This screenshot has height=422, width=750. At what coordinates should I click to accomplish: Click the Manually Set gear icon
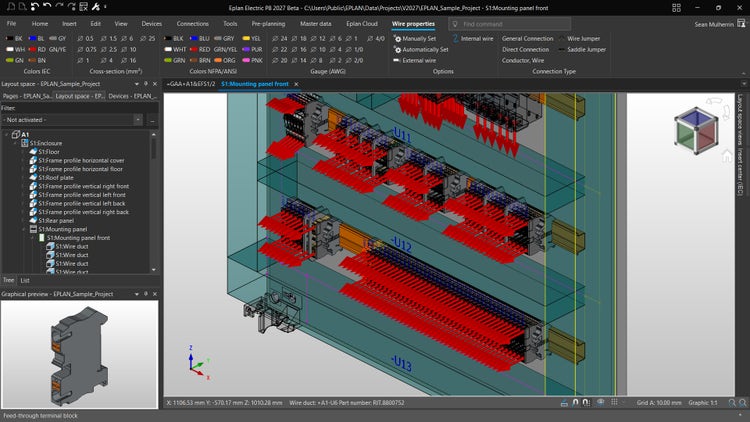(x=397, y=38)
